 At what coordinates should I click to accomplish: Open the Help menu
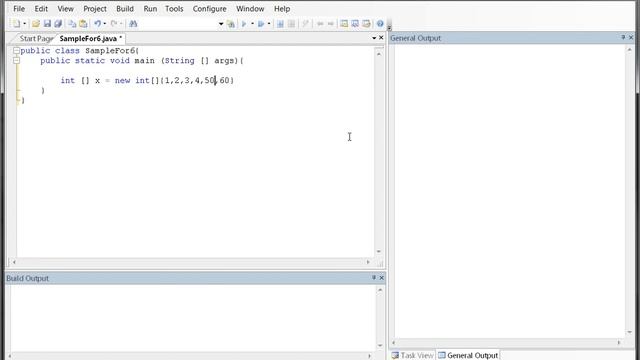[x=282, y=9]
